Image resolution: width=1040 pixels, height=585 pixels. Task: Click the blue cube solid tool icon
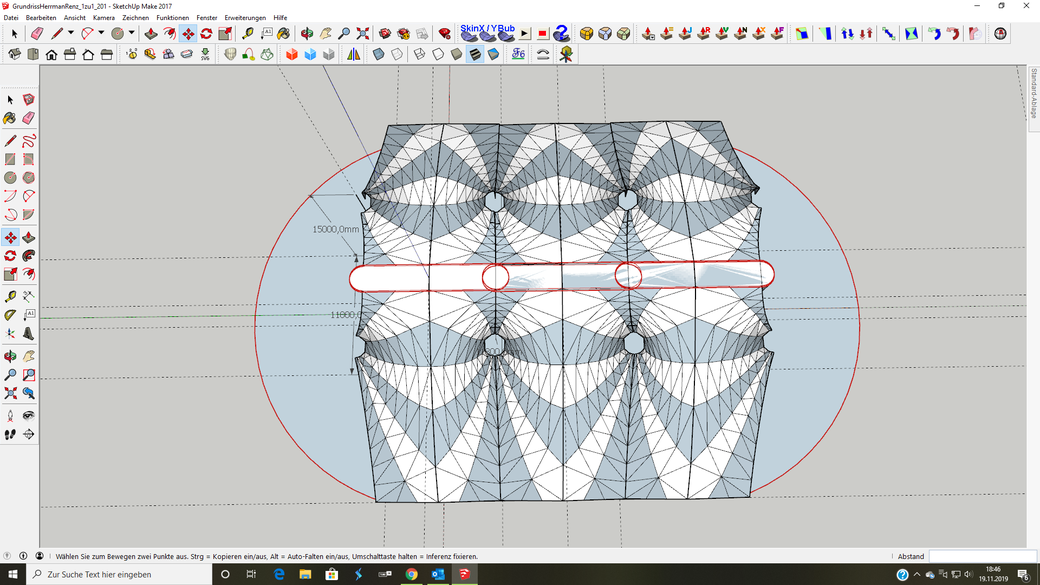pos(310,54)
